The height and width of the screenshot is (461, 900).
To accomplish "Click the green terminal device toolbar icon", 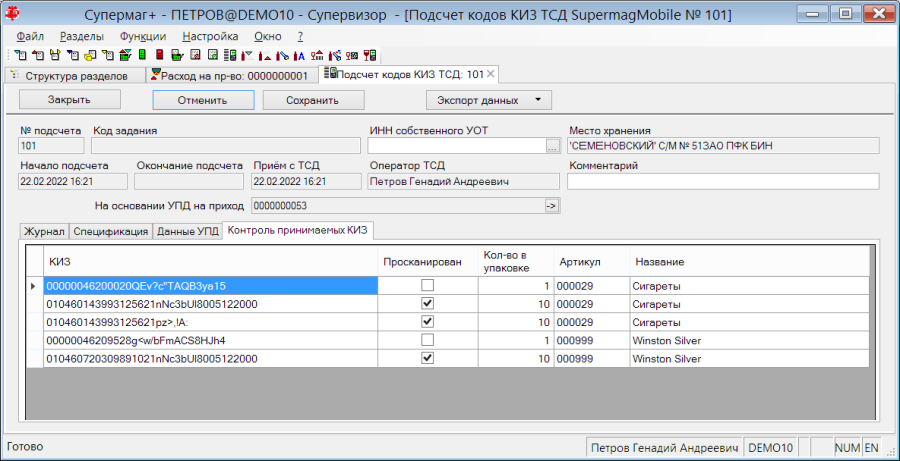I will (142, 55).
